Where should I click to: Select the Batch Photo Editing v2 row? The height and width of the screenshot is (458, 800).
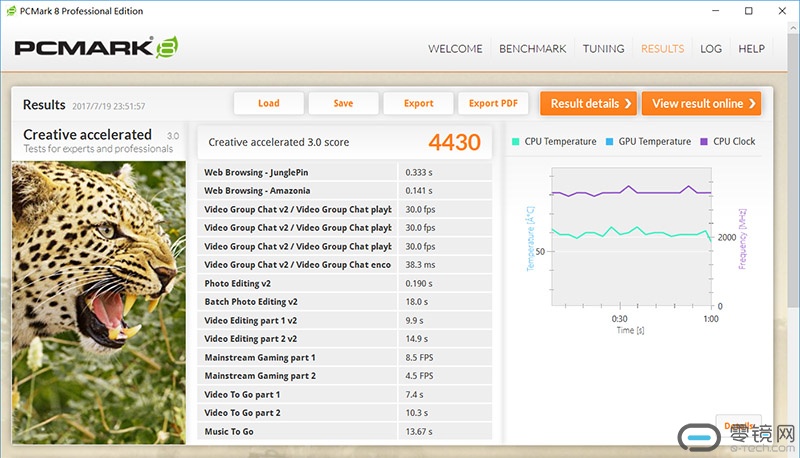tap(344, 302)
